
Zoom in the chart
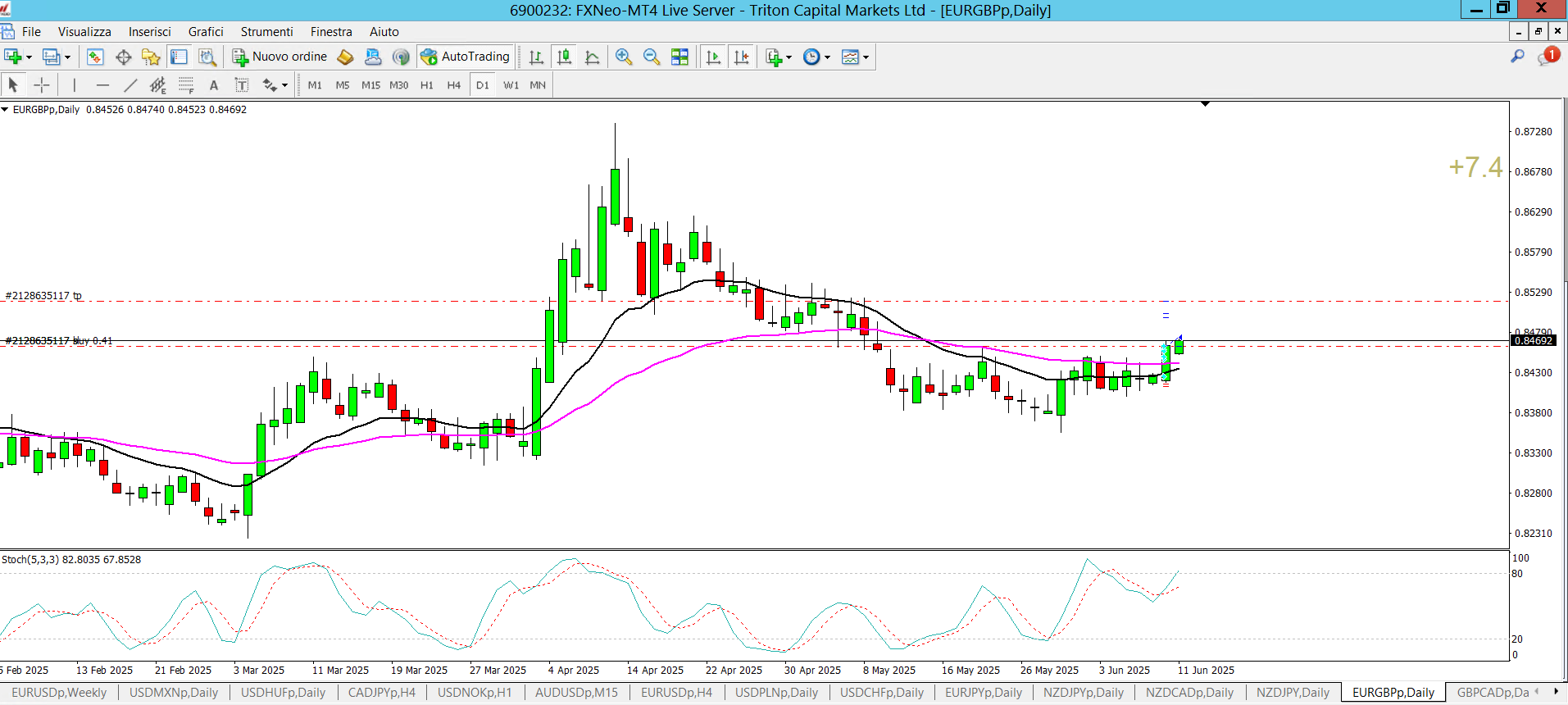pos(624,57)
